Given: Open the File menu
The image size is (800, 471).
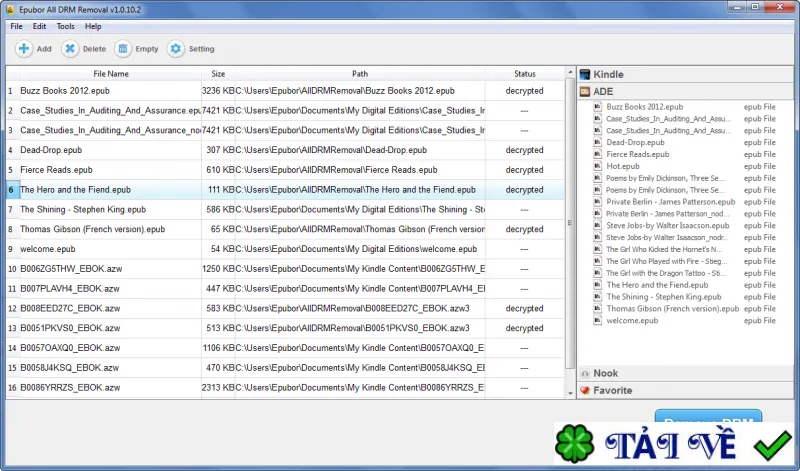Looking at the screenshot, I should coord(16,26).
